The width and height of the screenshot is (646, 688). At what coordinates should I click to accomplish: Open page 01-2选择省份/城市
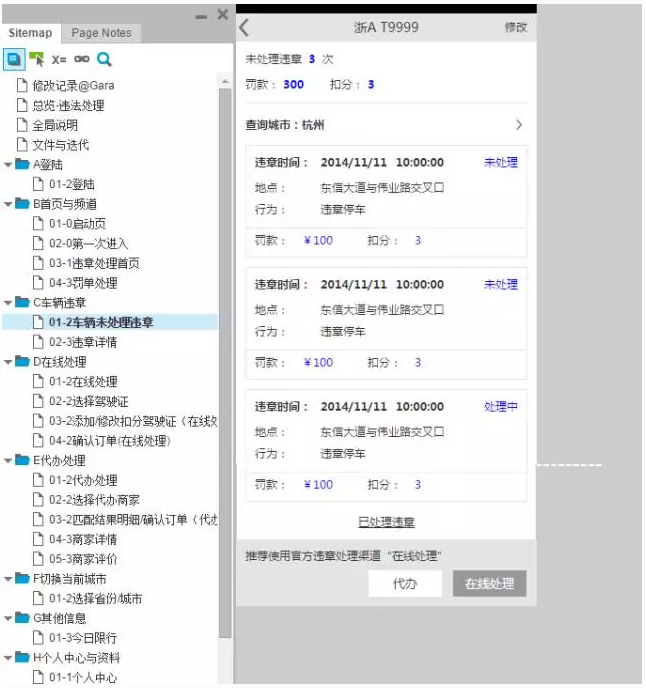coord(95,598)
